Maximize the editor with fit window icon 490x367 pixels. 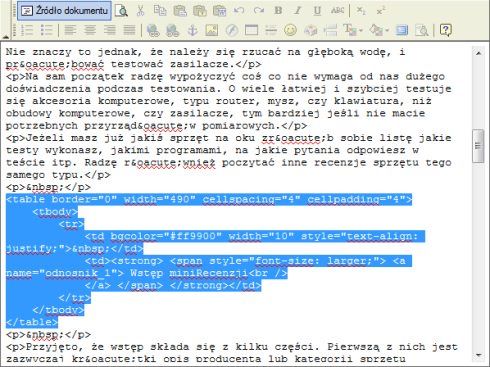pos(402,30)
